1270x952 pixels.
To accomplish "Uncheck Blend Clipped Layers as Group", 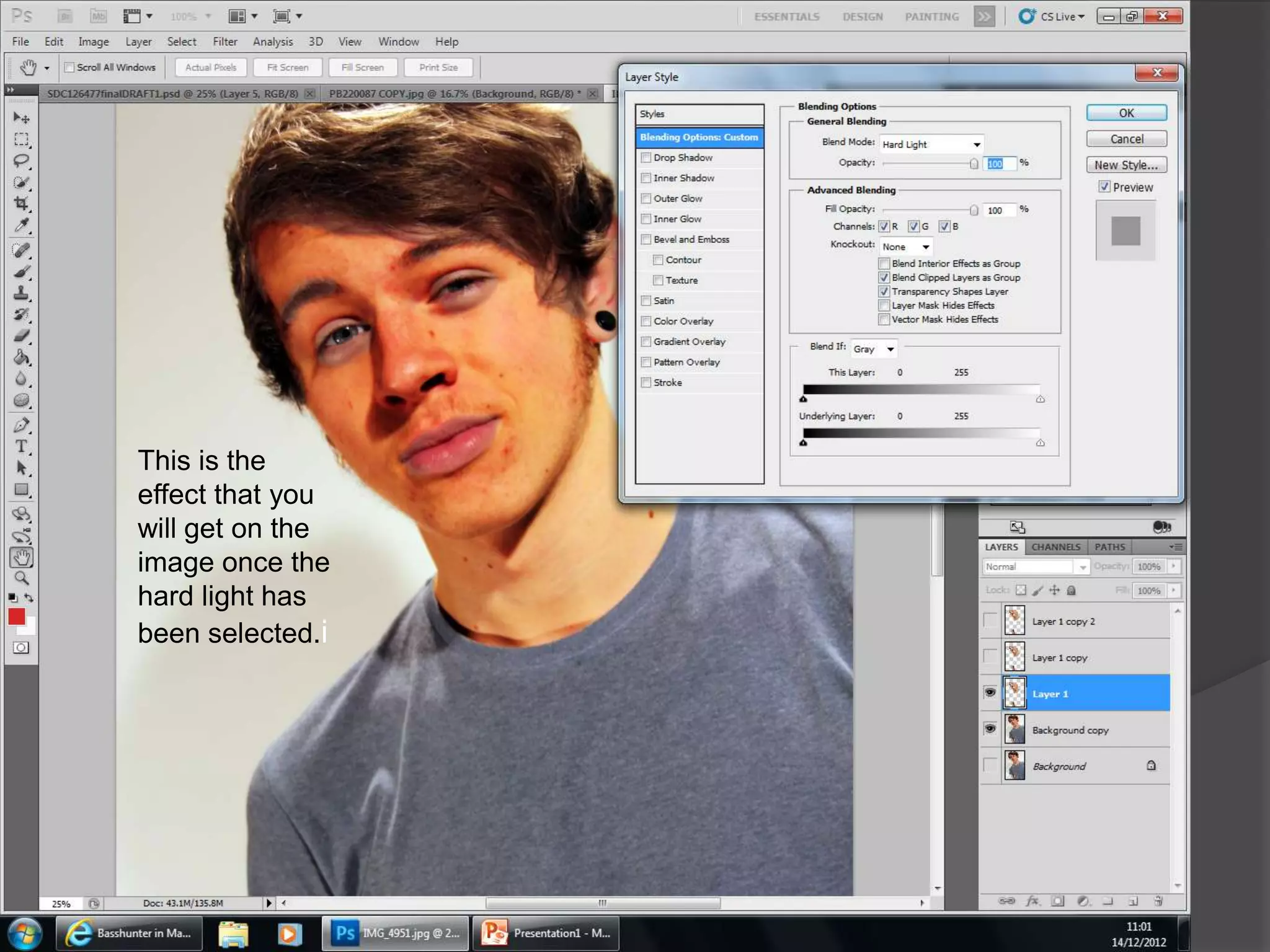I will pos(884,278).
